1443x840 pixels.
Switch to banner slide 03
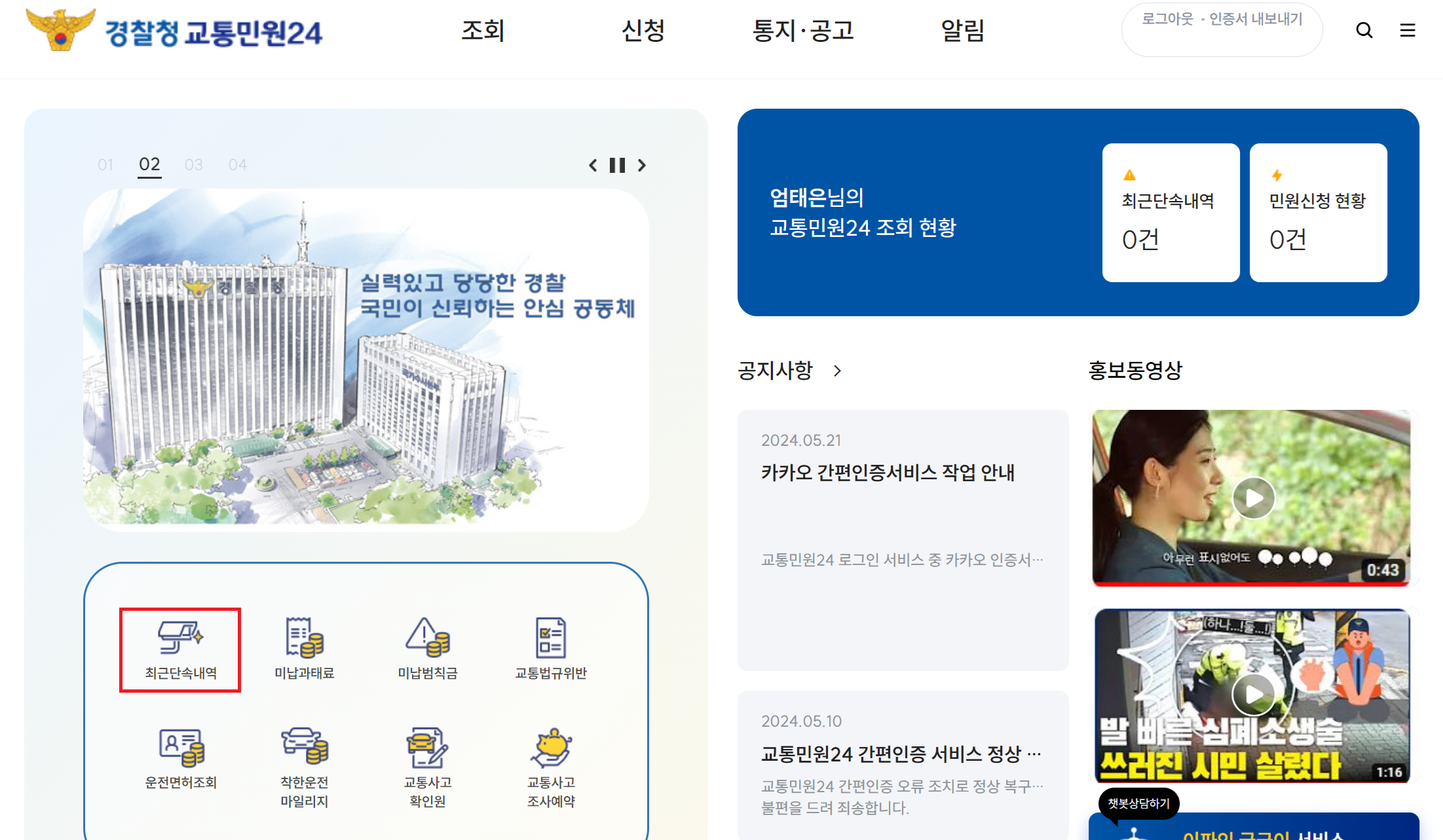193,165
